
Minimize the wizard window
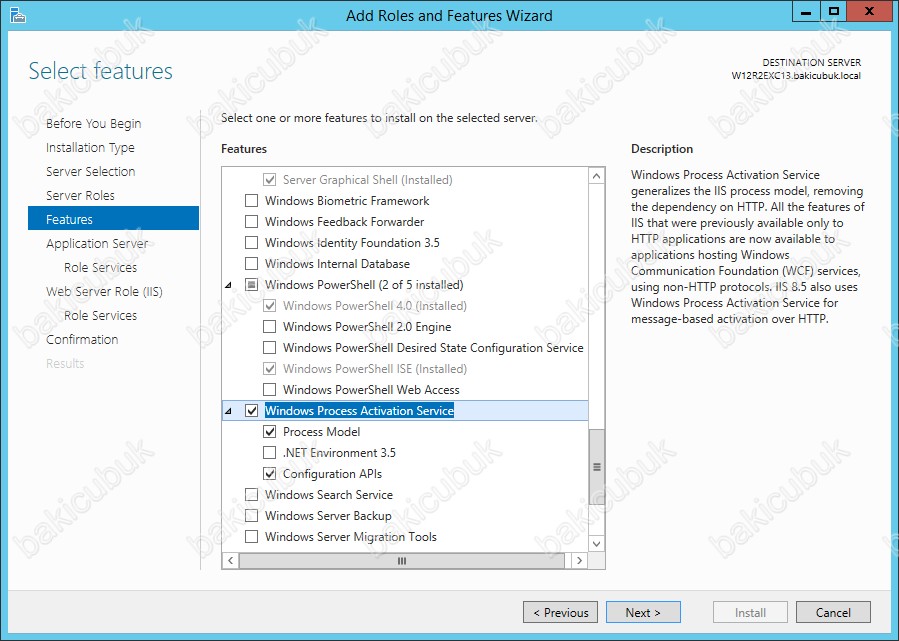(806, 11)
